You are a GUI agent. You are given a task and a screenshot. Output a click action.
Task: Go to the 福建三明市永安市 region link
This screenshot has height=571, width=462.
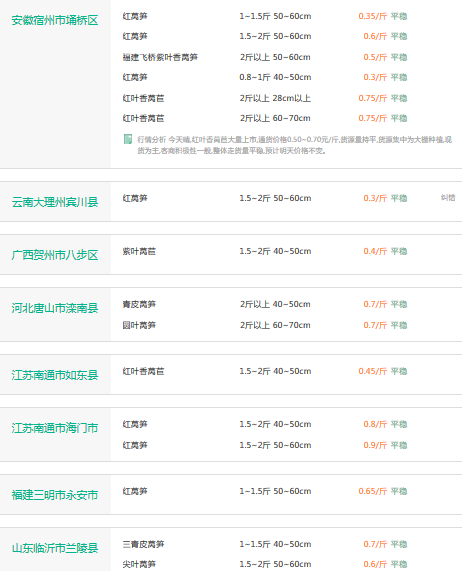pos(55,495)
